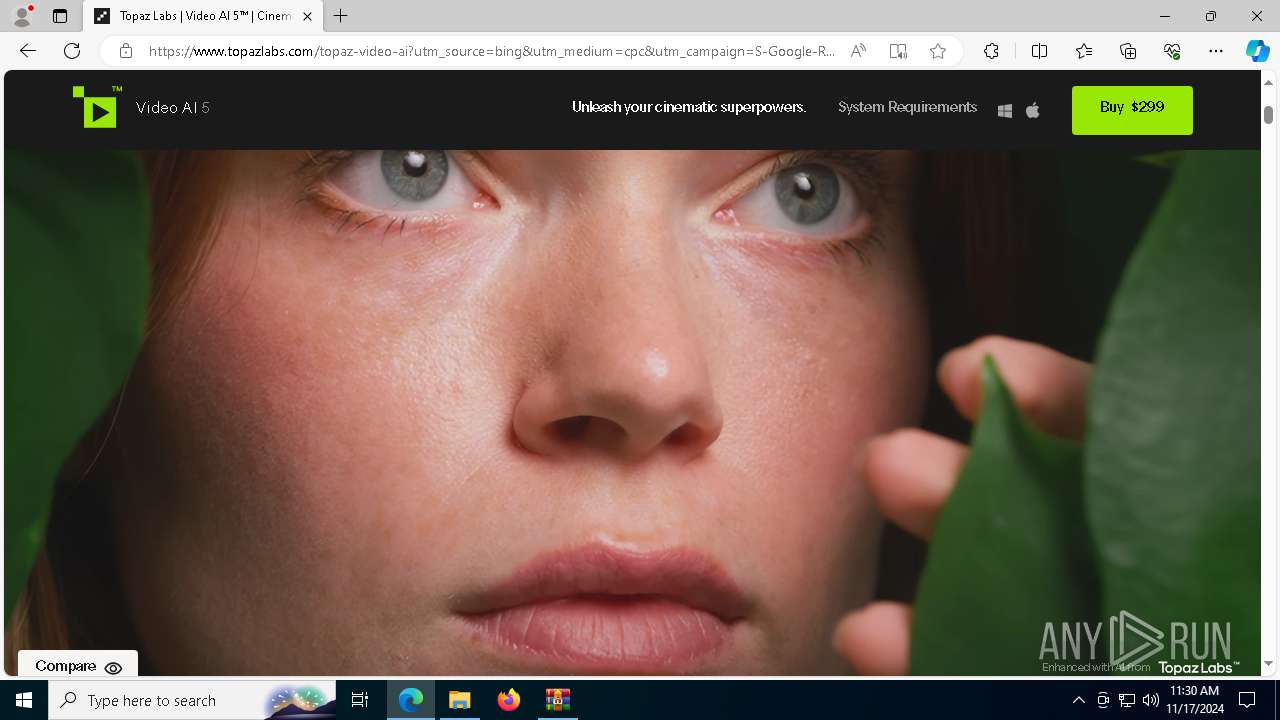Open Microsoft Edge from the taskbar

[411, 700]
